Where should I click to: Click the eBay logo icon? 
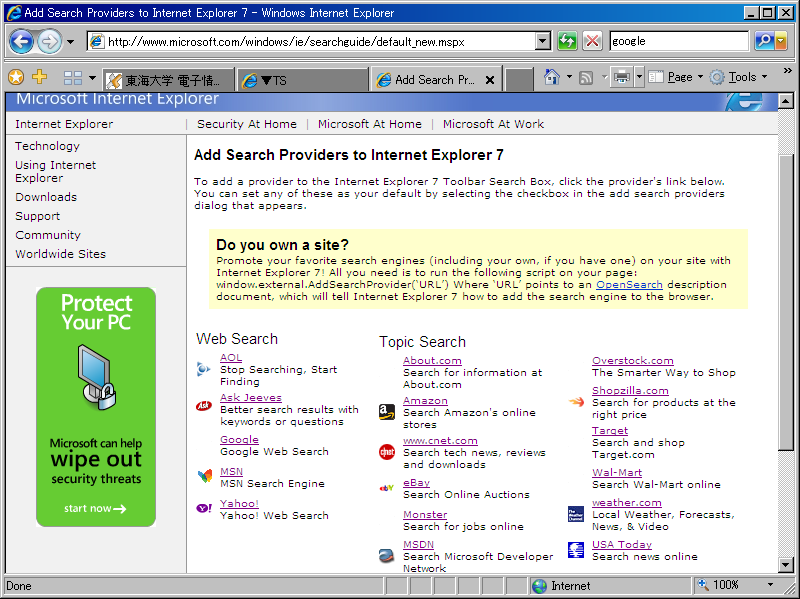[387, 488]
